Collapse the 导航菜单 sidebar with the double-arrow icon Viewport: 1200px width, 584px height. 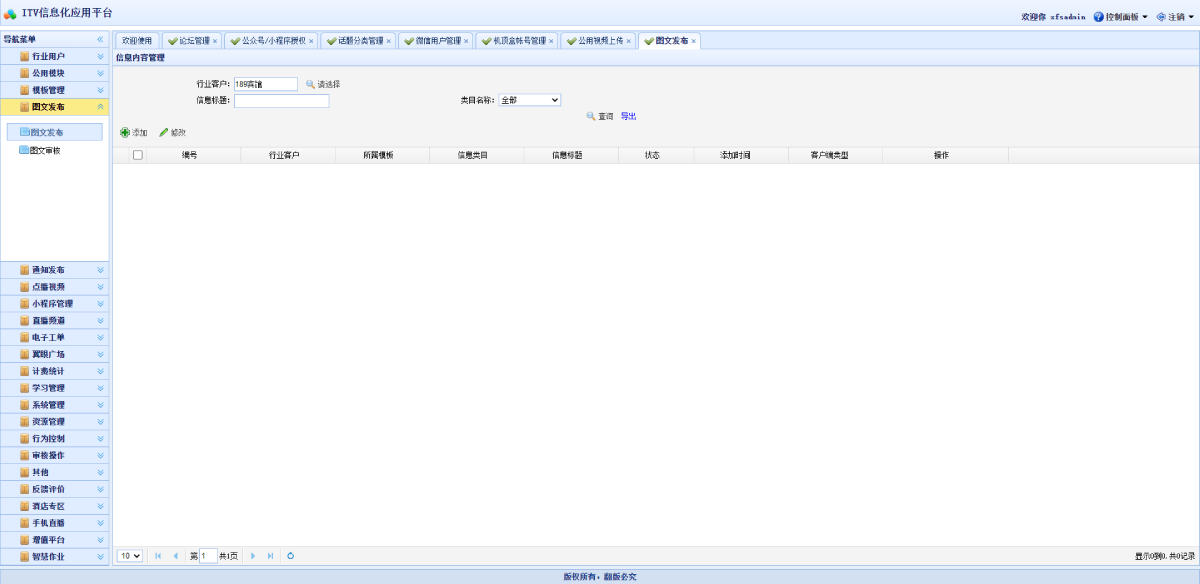click(100, 39)
